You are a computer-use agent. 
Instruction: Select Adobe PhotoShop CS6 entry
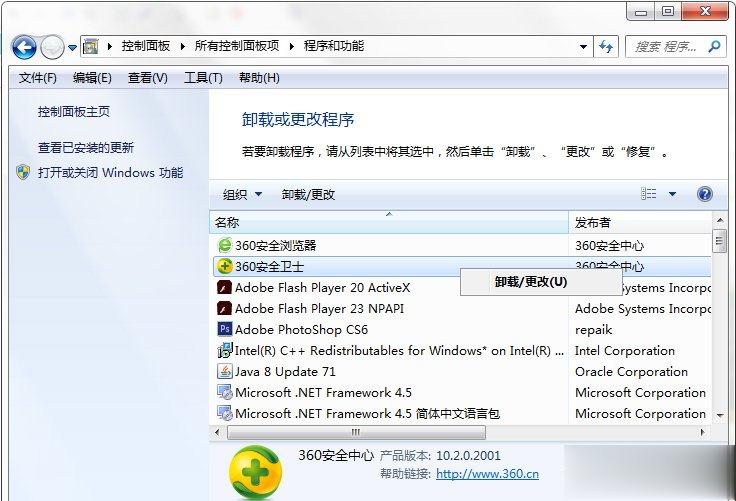pos(301,330)
